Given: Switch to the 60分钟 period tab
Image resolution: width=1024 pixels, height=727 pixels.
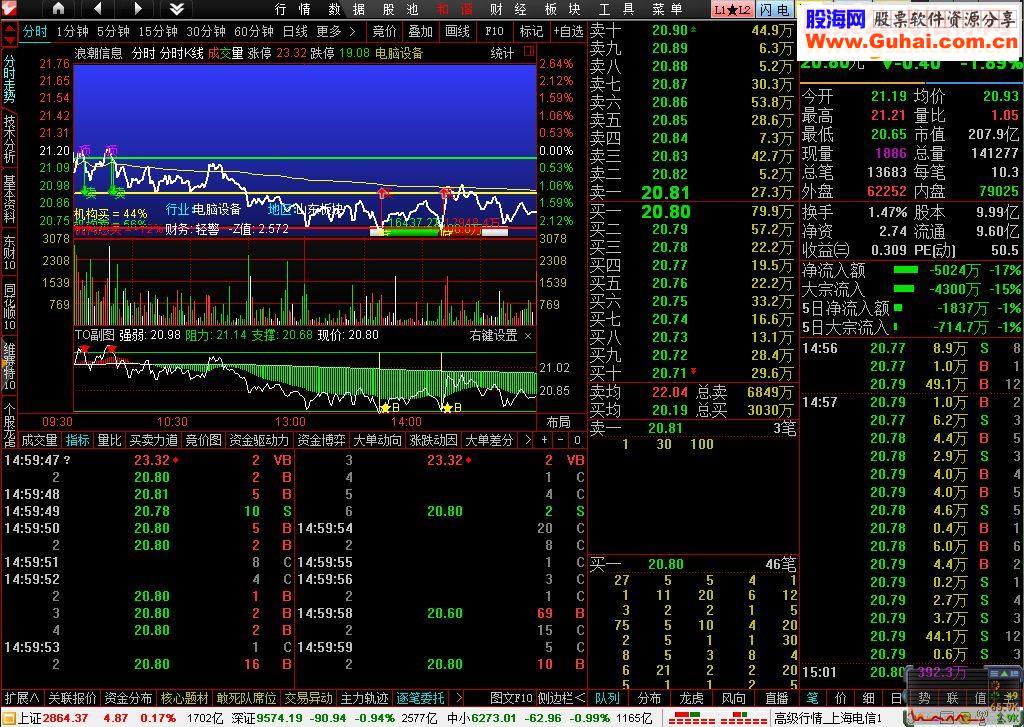Looking at the screenshot, I should (253, 31).
